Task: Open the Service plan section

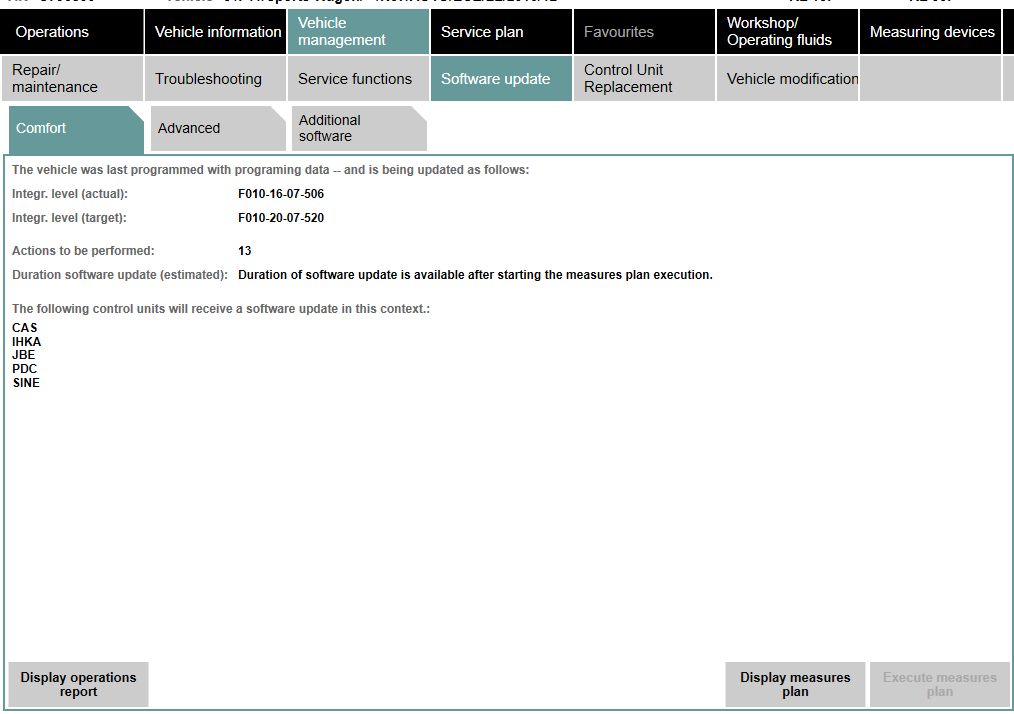Action: [x=501, y=32]
